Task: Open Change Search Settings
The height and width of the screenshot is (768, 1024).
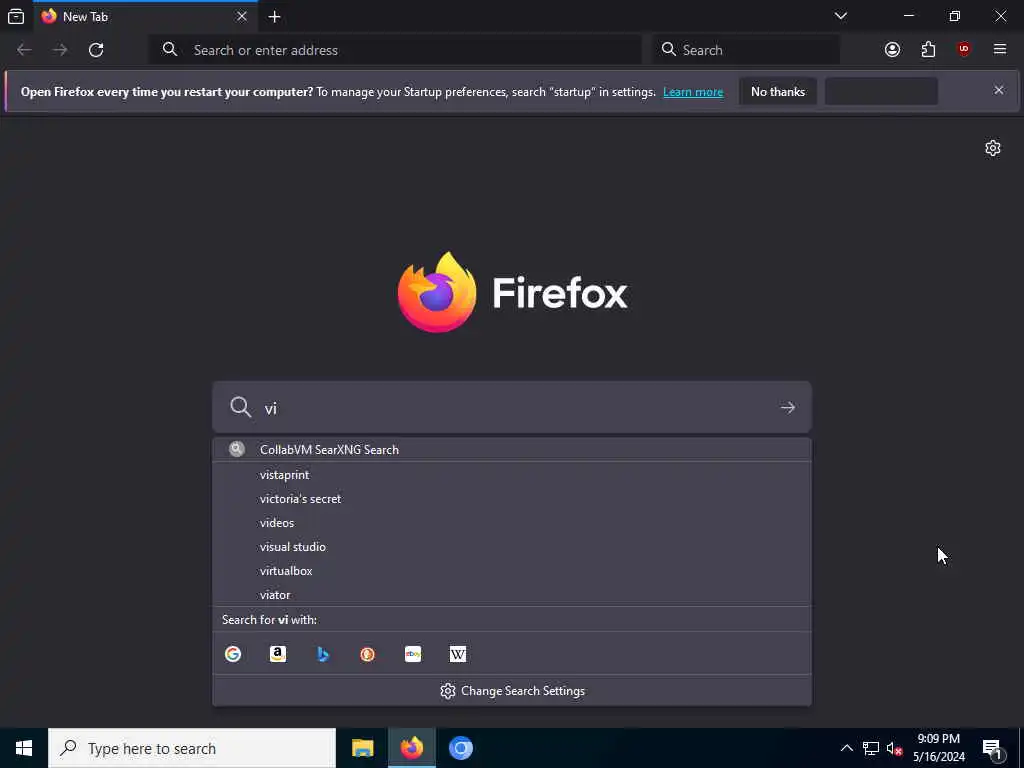Action: point(512,691)
